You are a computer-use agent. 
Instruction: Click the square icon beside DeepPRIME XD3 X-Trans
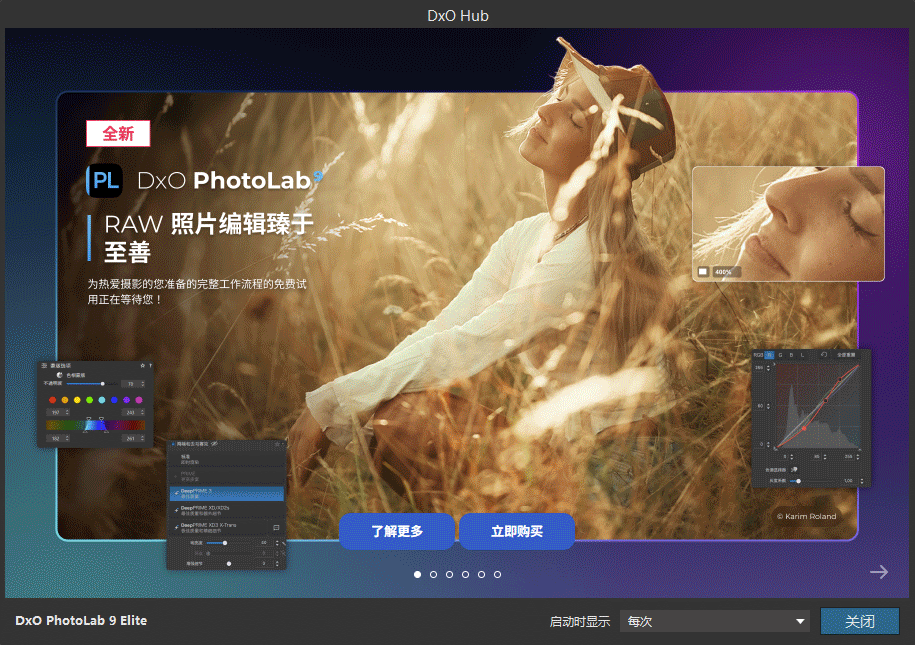pyautogui.click(x=275, y=526)
